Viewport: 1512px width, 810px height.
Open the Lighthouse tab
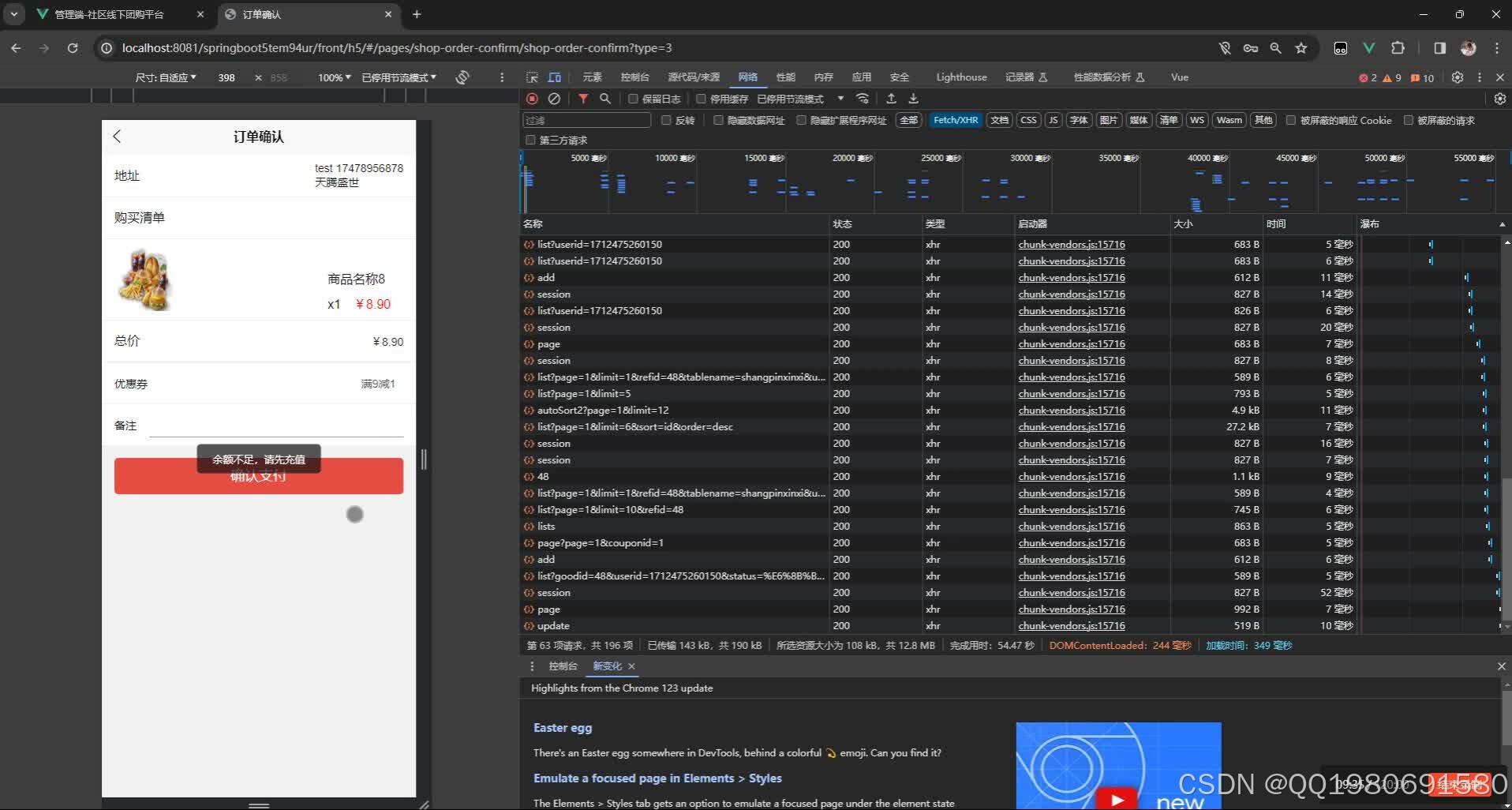[961, 77]
